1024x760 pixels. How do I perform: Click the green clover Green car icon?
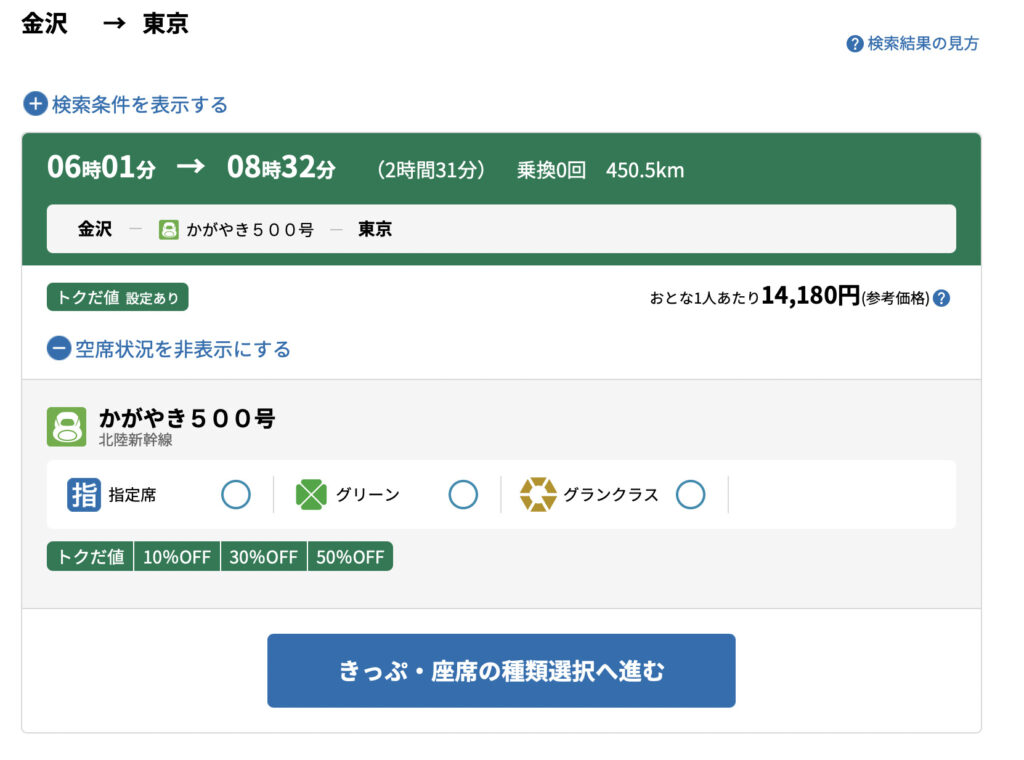(x=311, y=494)
